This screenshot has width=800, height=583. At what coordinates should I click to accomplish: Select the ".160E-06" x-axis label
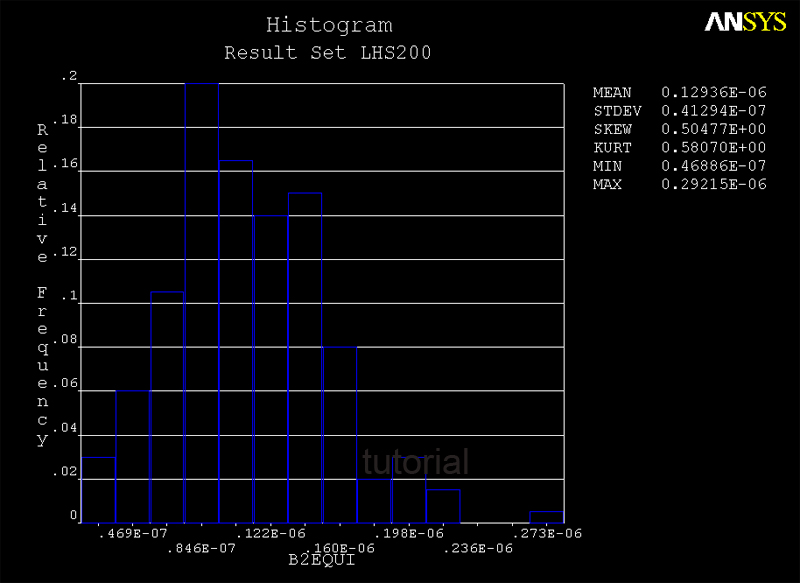tap(340, 547)
